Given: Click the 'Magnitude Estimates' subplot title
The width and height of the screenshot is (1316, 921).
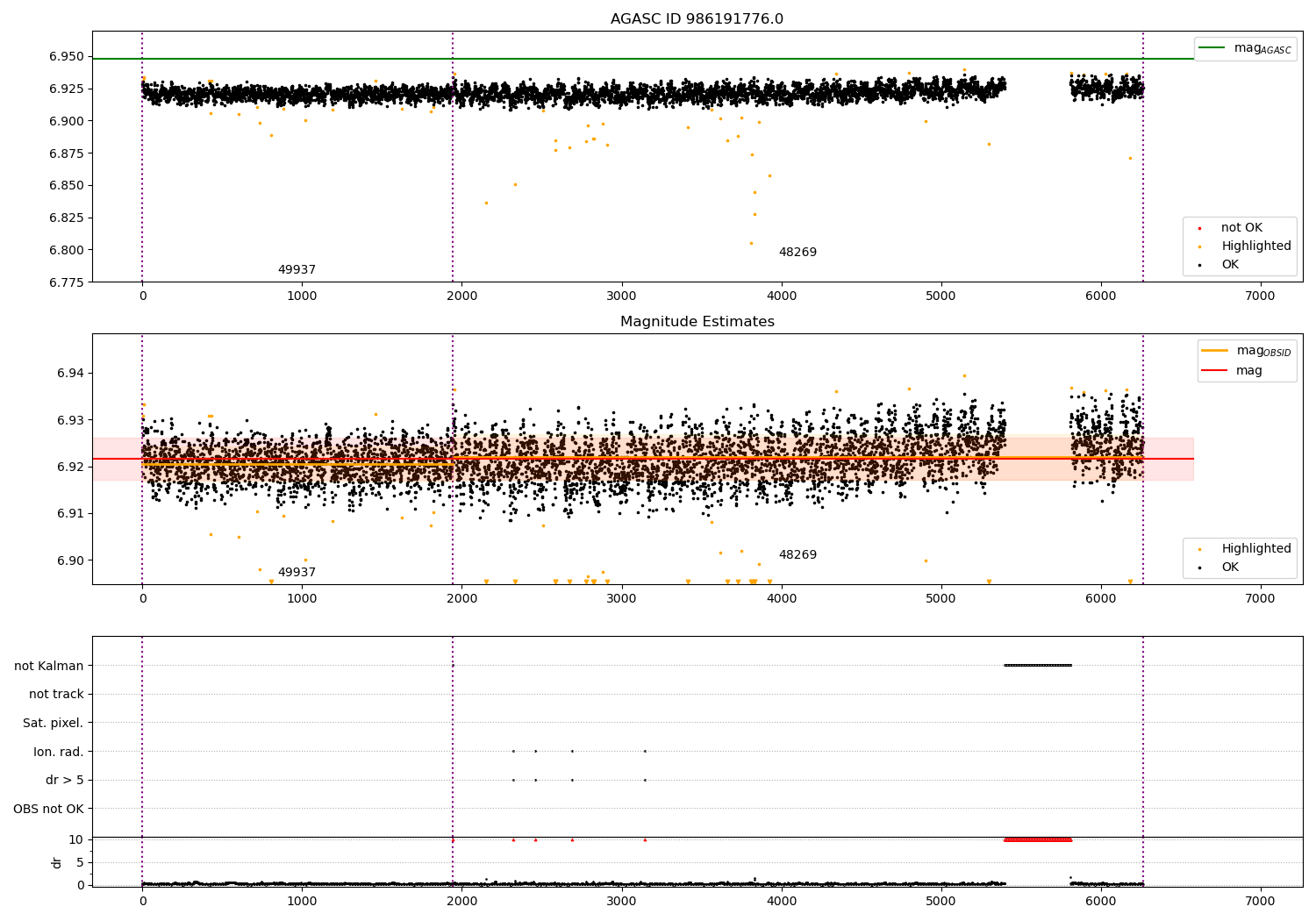Looking at the screenshot, I should pyautogui.click(x=697, y=322).
